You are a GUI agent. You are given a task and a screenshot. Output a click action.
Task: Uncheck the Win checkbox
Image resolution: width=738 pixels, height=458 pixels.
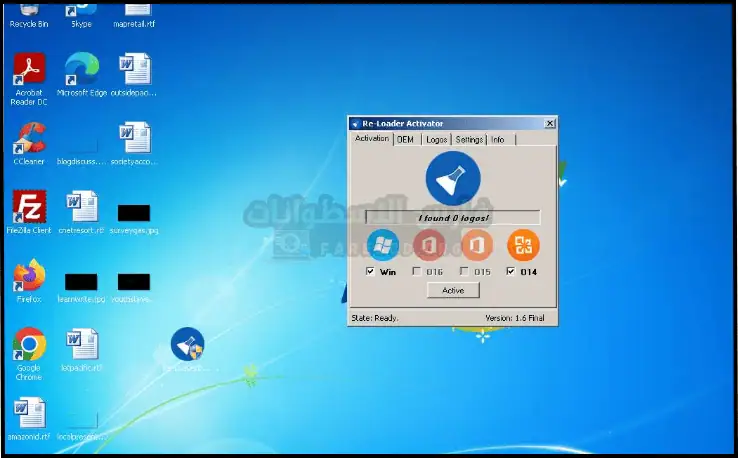[x=371, y=272]
